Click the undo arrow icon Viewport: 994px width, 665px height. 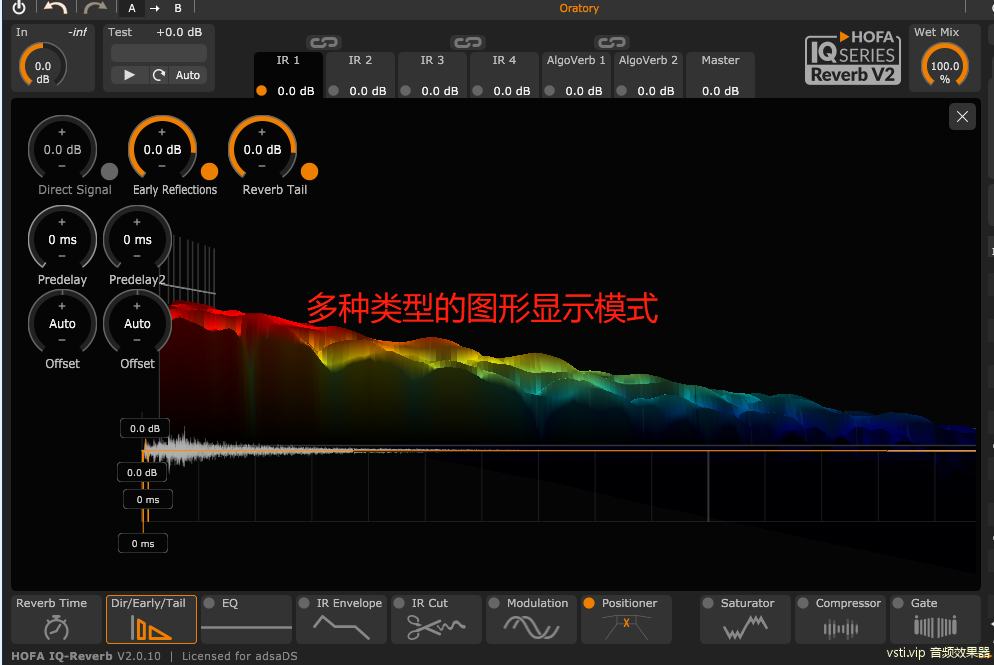pos(56,8)
